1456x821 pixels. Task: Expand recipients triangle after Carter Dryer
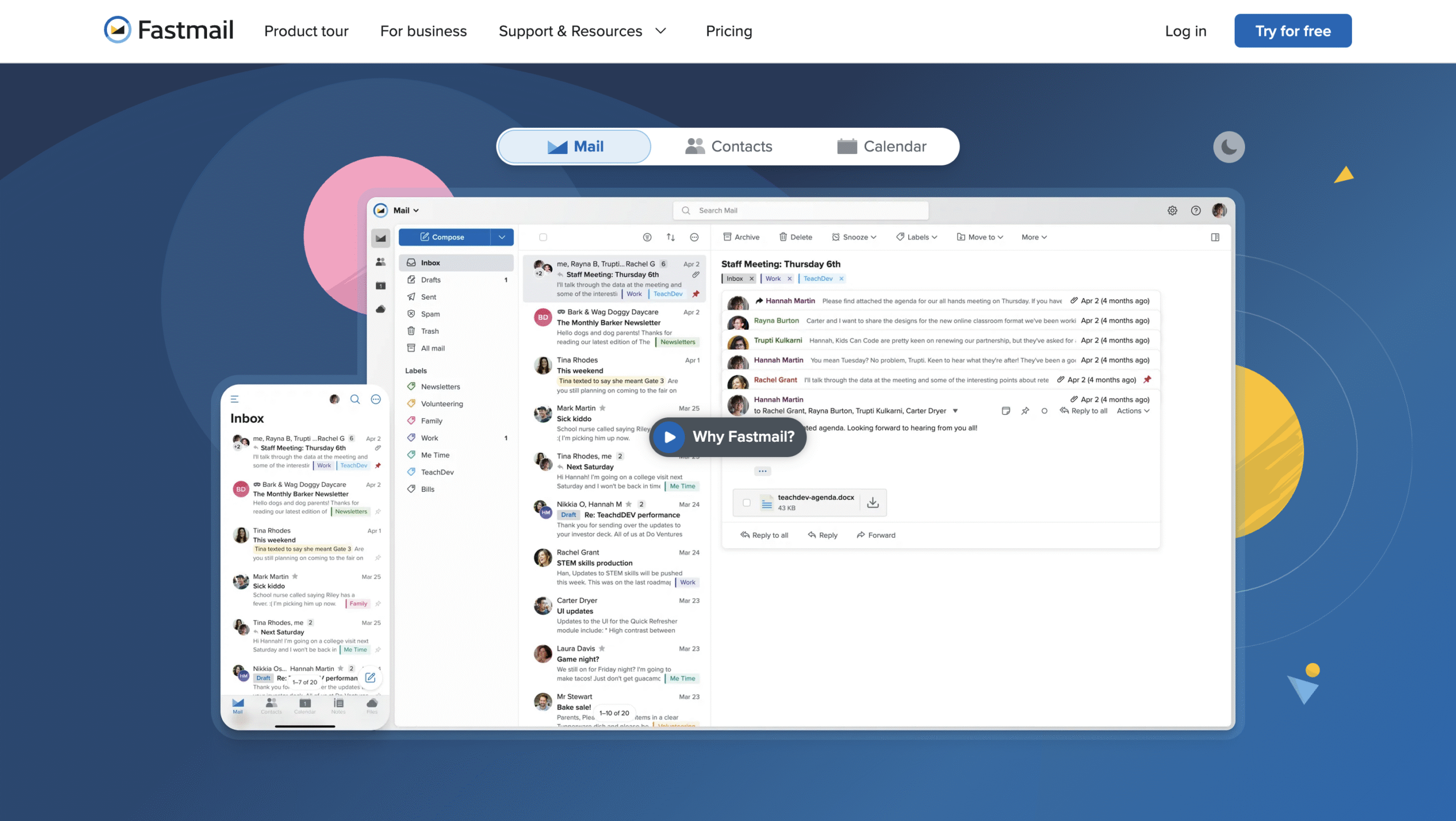tap(955, 410)
